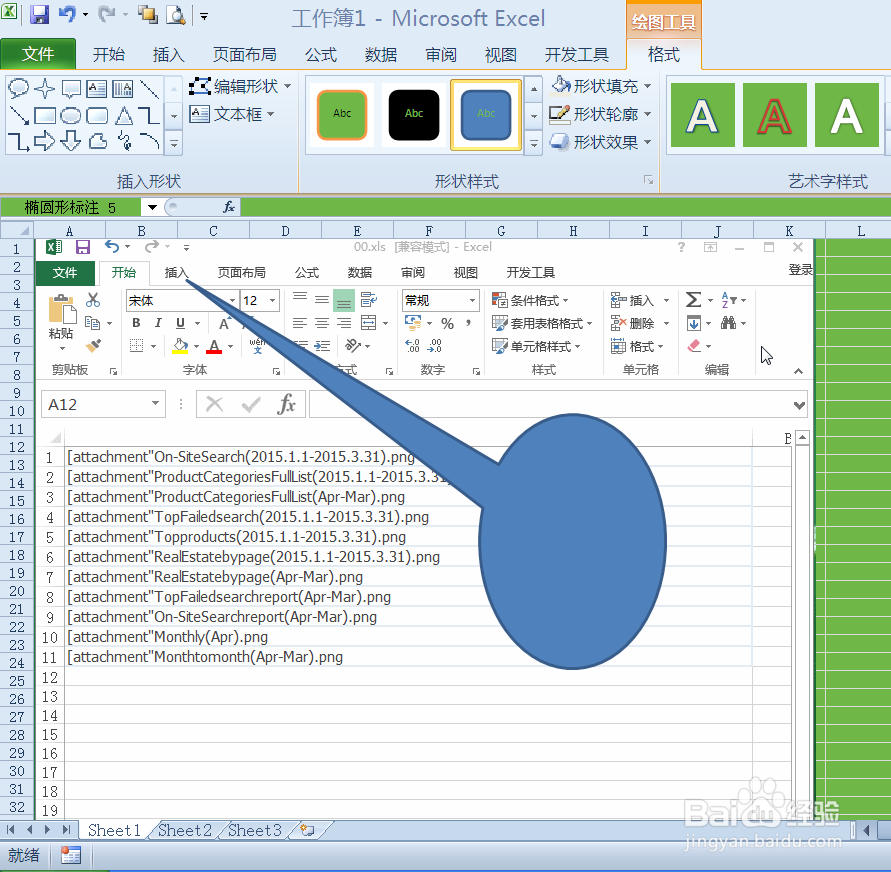Click 单元格样式 in embedded 00.xls window

click(x=536, y=346)
